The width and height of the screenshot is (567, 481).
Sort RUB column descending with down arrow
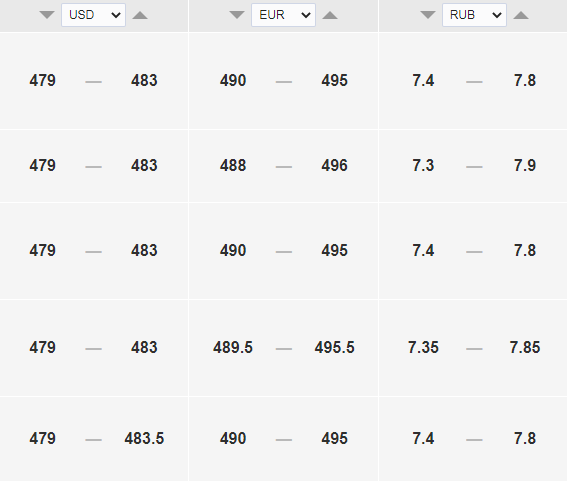pyautogui.click(x=428, y=15)
